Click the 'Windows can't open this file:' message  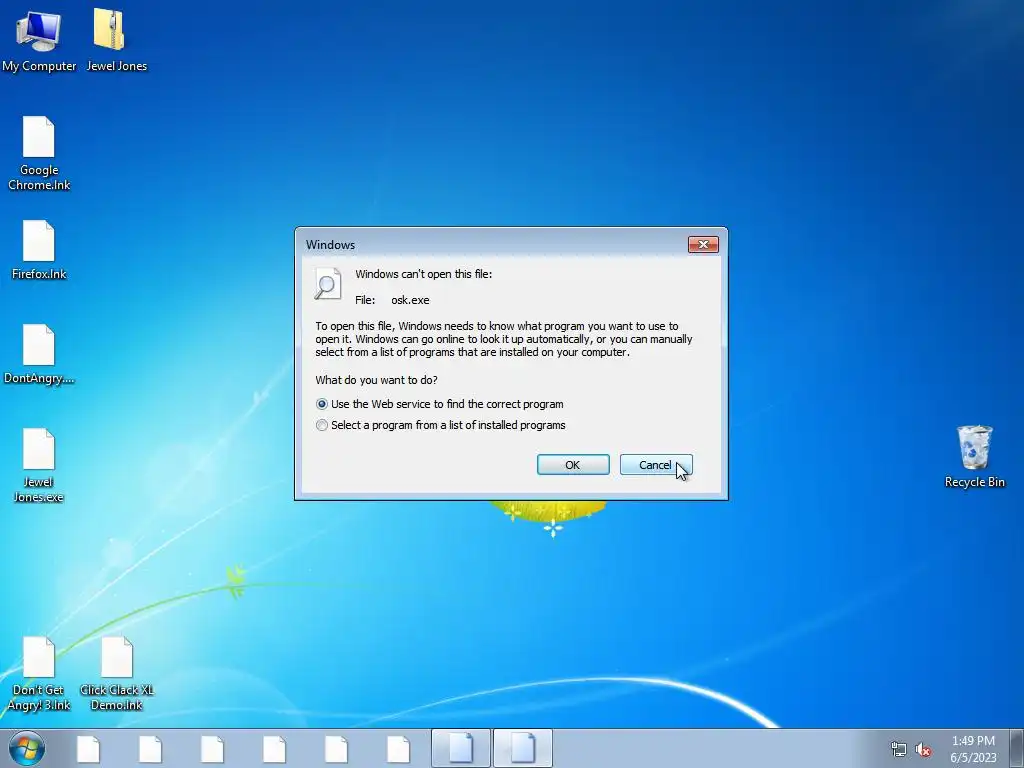click(x=424, y=274)
